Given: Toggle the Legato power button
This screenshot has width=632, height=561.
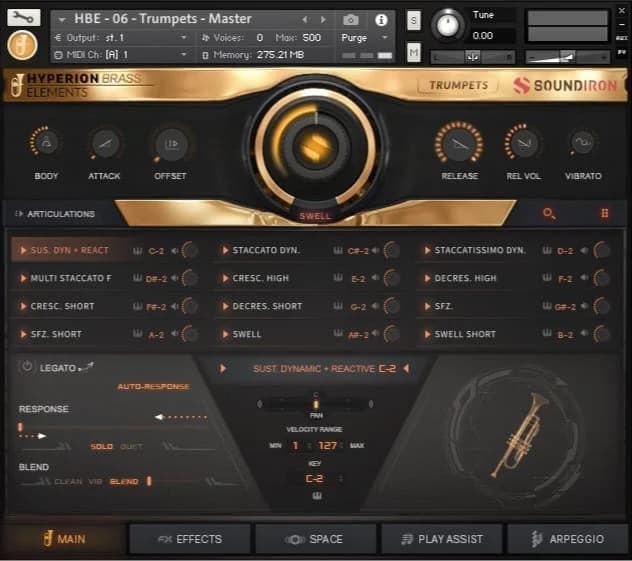Looking at the screenshot, I should tap(27, 367).
